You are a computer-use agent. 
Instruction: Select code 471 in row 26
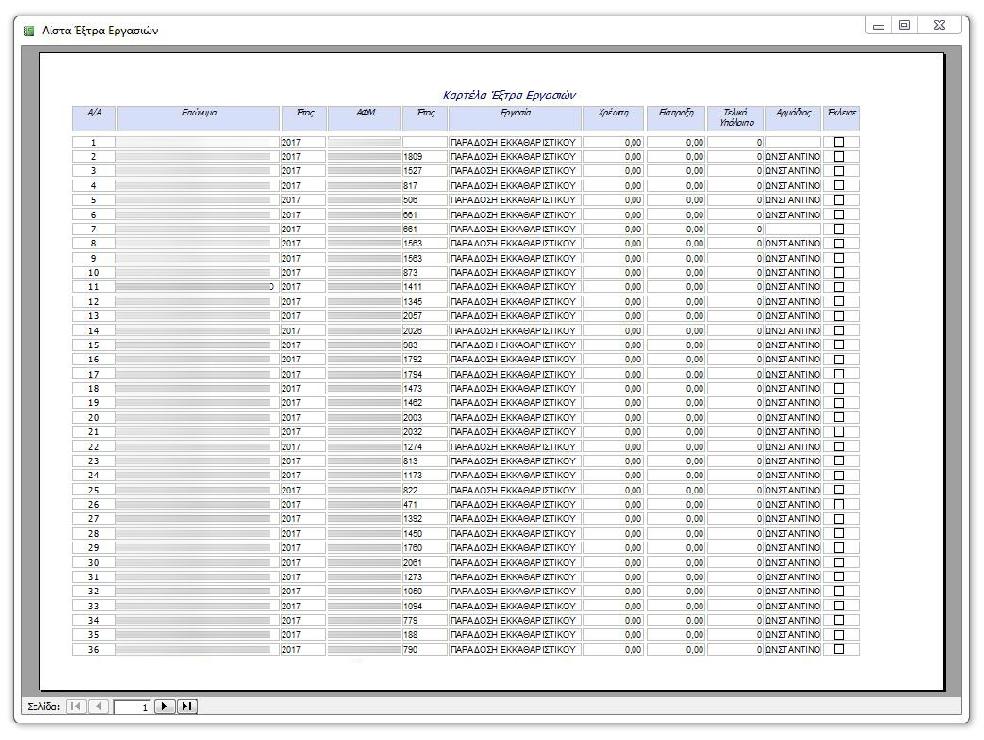point(410,505)
